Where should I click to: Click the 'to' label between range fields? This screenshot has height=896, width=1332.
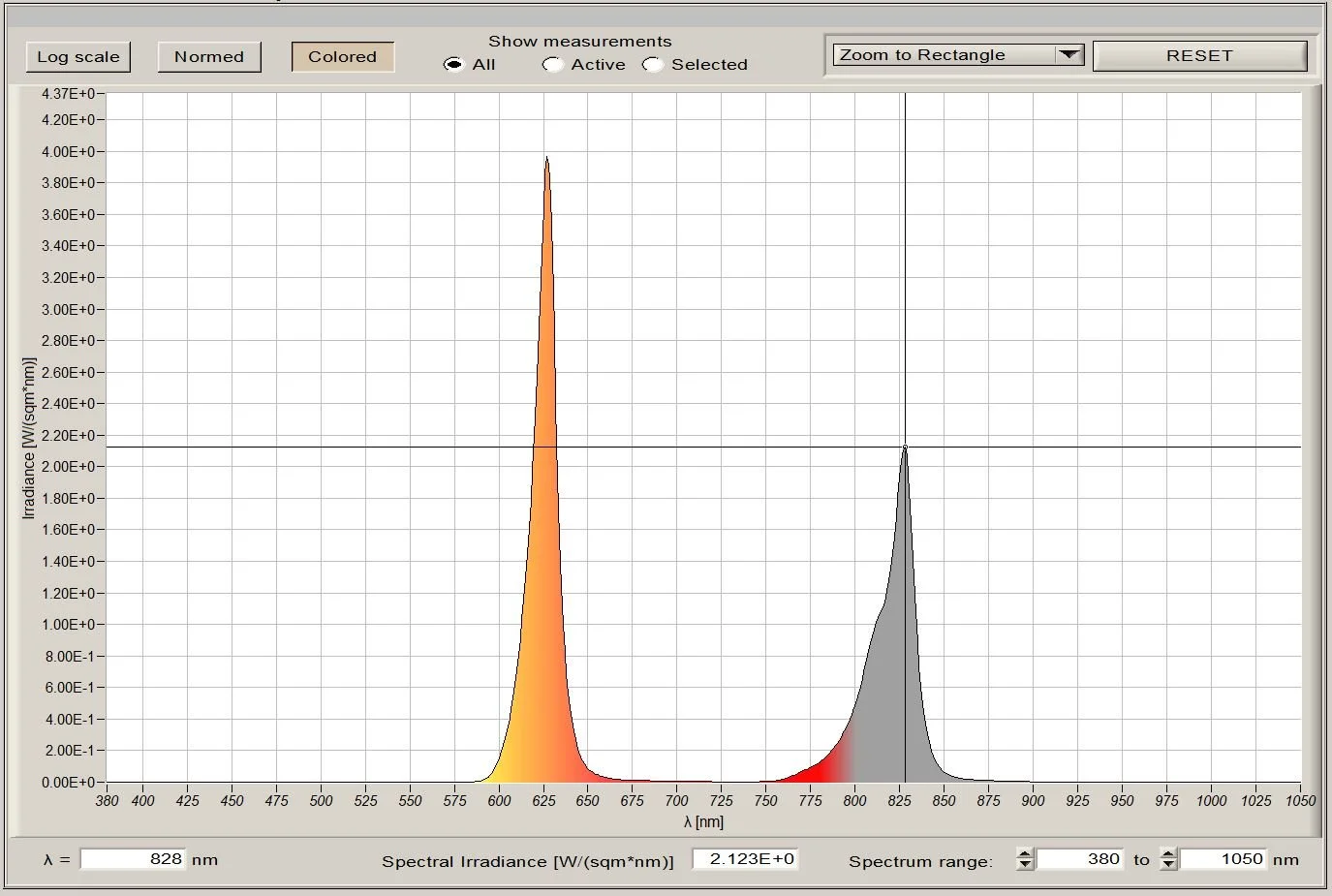tap(1142, 860)
